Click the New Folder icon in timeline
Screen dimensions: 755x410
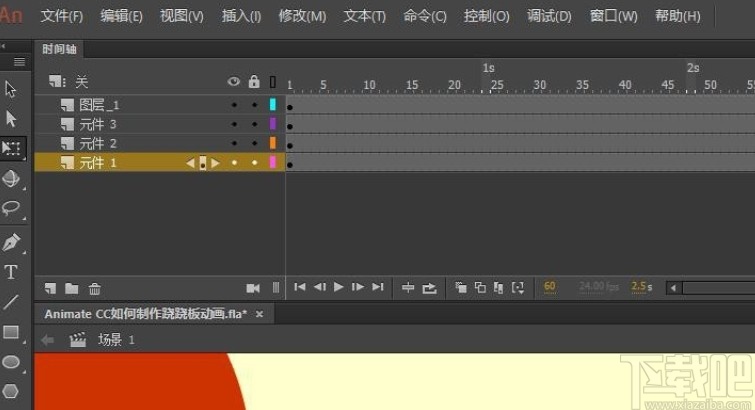72,288
